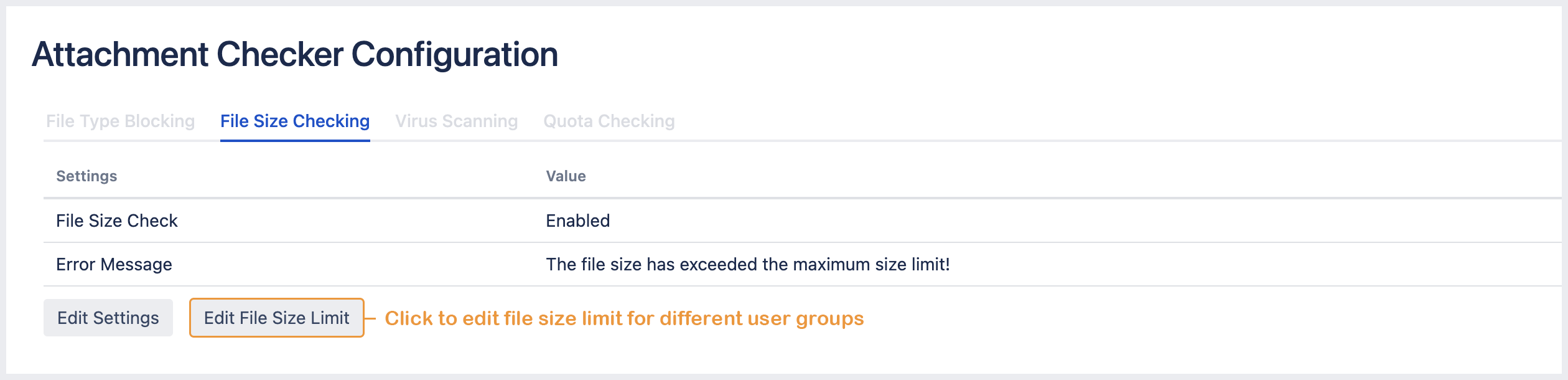The width and height of the screenshot is (1568, 380).
Task: Click the Value column header
Action: click(x=566, y=176)
